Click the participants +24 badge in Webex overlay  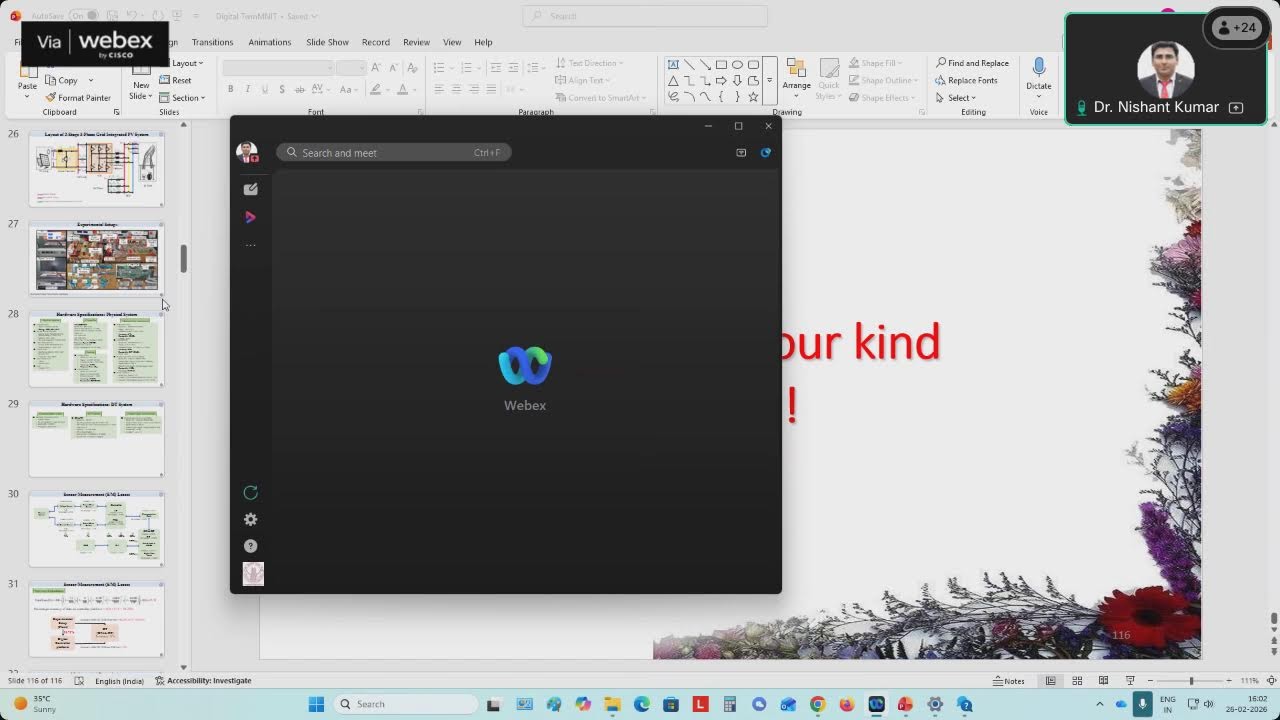pyautogui.click(x=1236, y=28)
